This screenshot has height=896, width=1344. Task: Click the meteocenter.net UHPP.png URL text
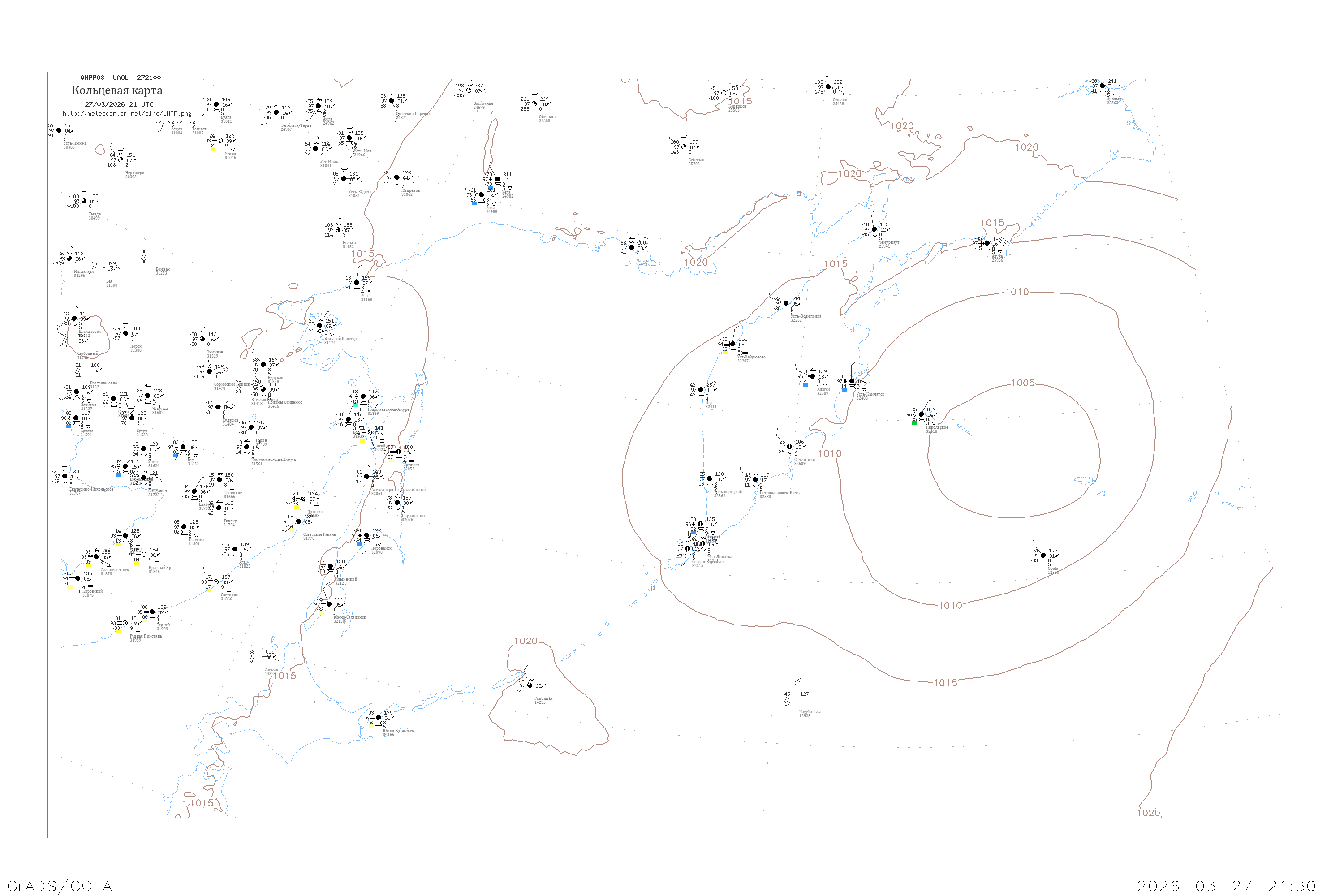(127, 114)
